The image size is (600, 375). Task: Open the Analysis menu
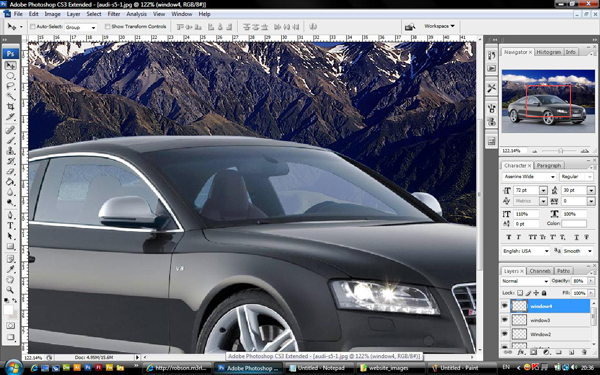137,14
